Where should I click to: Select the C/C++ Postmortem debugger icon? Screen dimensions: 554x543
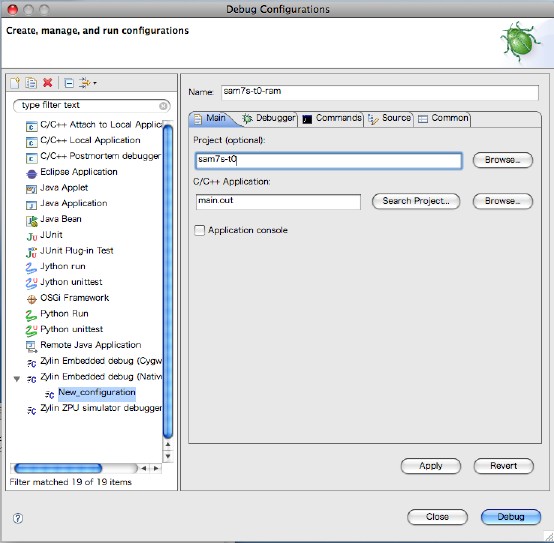tap(31, 158)
